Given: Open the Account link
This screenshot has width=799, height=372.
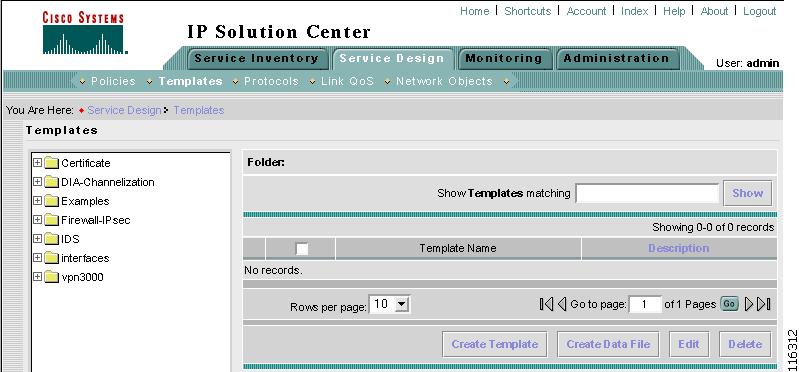Looking at the screenshot, I should 586,11.
